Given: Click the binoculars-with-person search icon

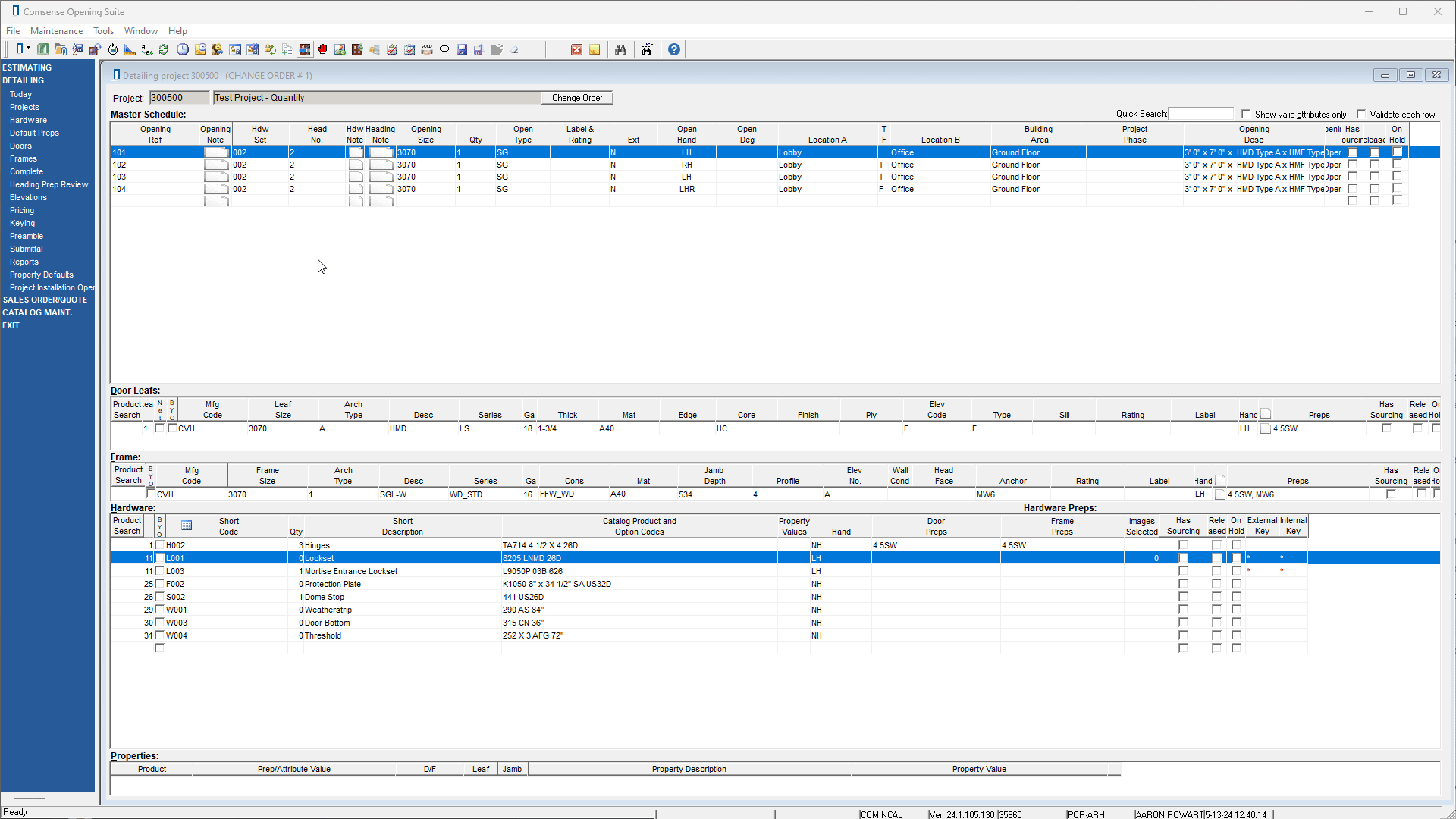Looking at the screenshot, I should 647,49.
